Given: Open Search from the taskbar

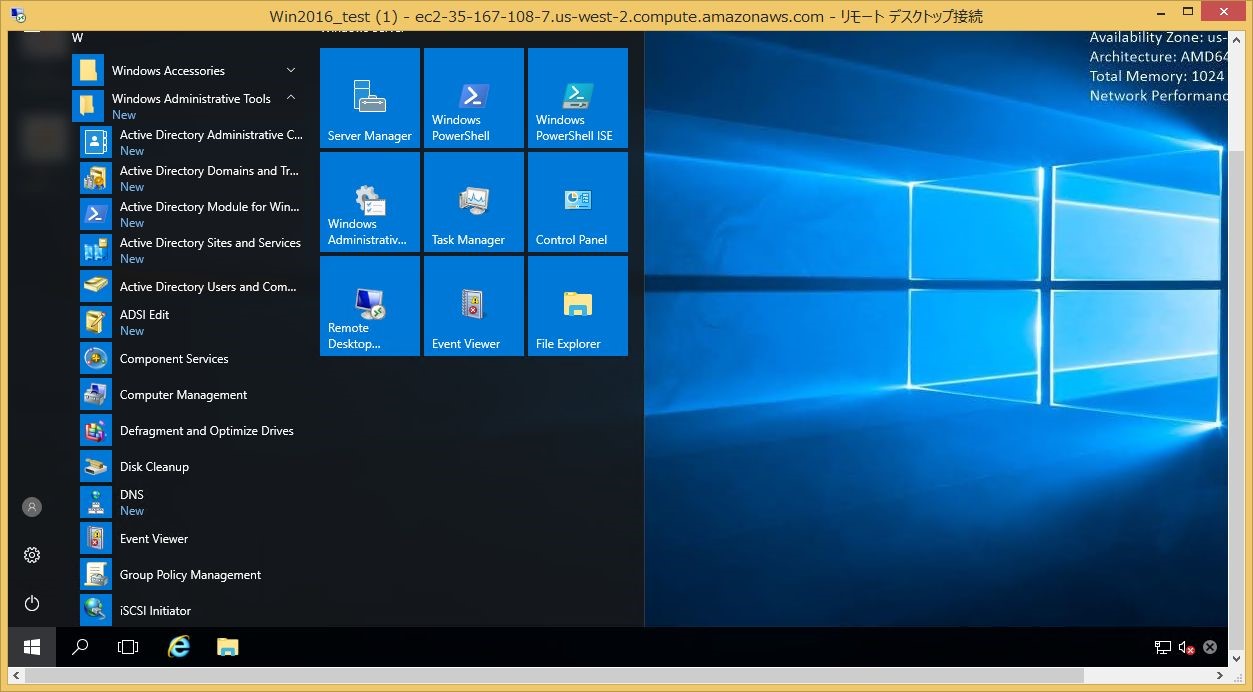Looking at the screenshot, I should 80,647.
